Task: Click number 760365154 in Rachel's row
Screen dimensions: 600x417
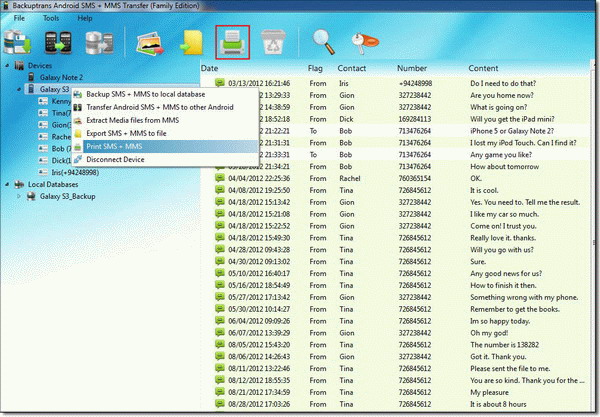Action: pyautogui.click(x=415, y=178)
